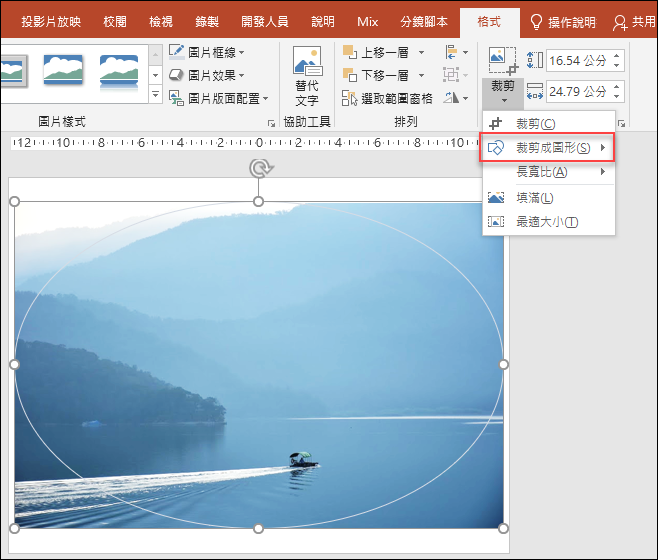Click the 操作說明 lightbulb search

[562, 22]
